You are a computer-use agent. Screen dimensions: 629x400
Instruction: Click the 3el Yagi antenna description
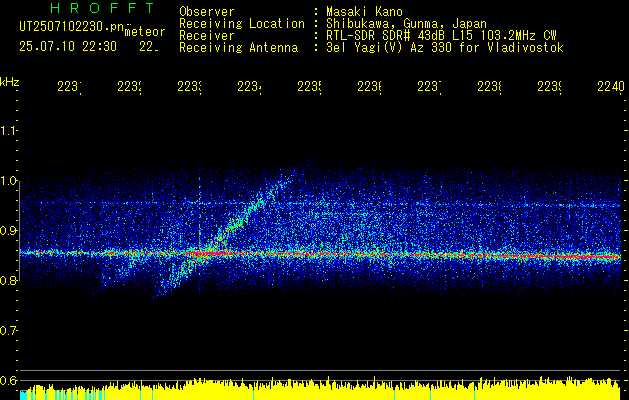click(x=445, y=48)
